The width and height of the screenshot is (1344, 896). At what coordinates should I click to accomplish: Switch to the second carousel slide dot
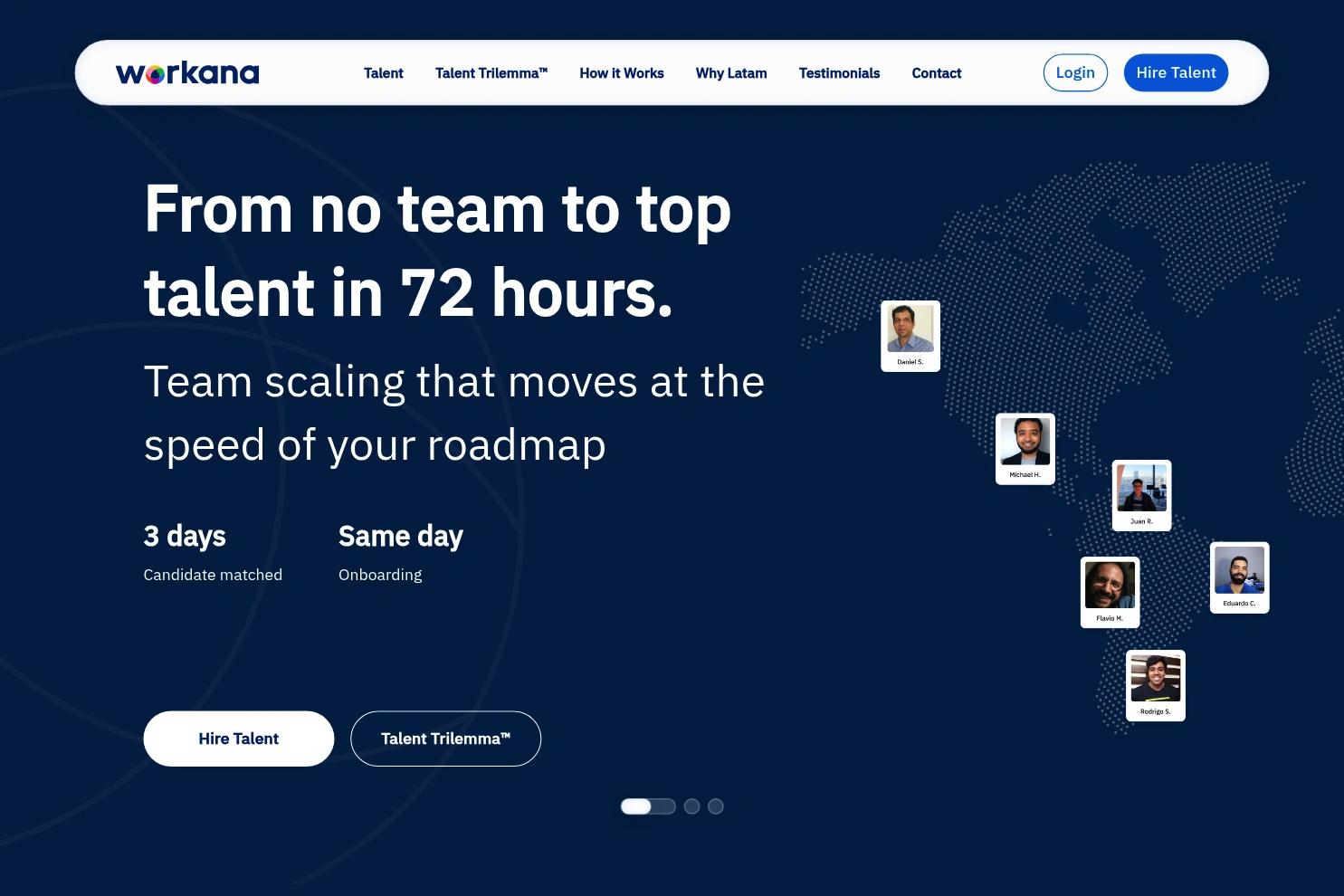coord(691,806)
